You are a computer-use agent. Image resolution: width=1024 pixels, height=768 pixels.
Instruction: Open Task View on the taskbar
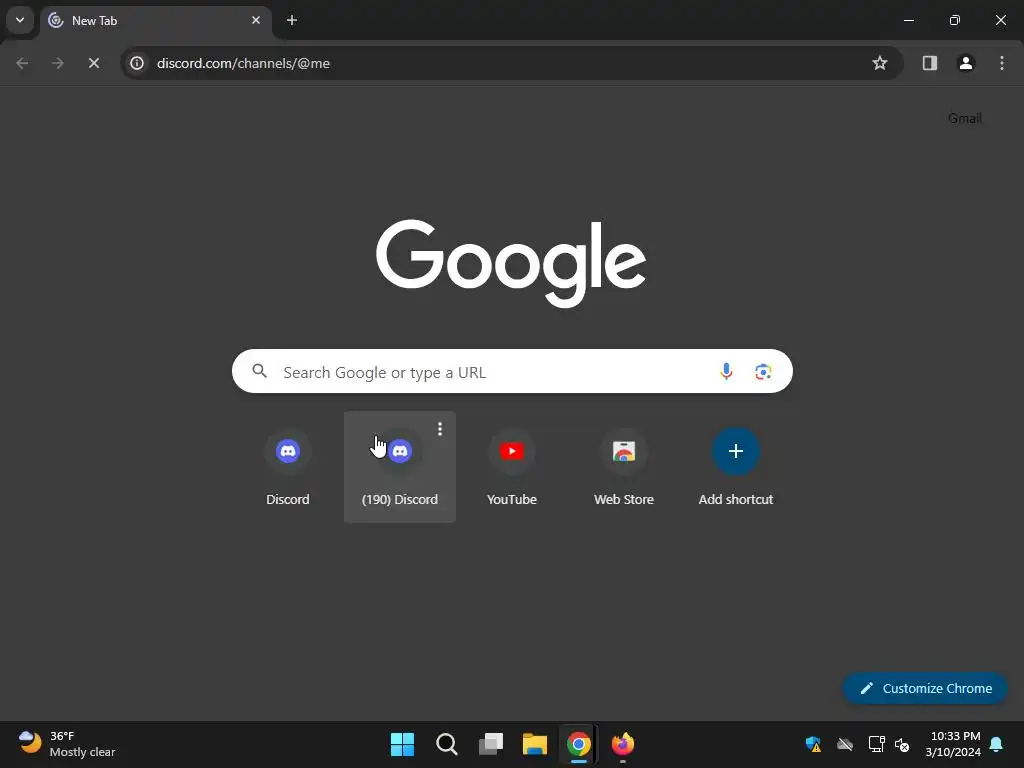coord(491,744)
